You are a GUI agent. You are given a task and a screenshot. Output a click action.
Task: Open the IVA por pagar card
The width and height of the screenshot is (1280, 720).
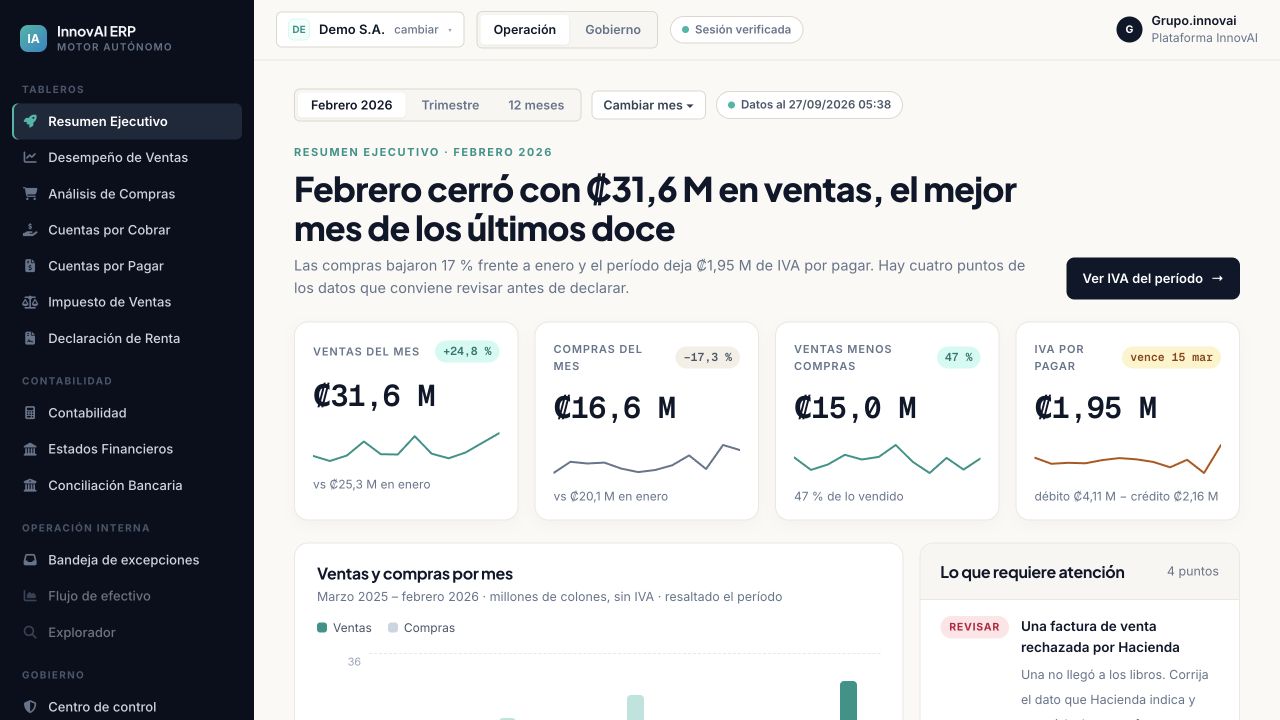[1128, 421]
